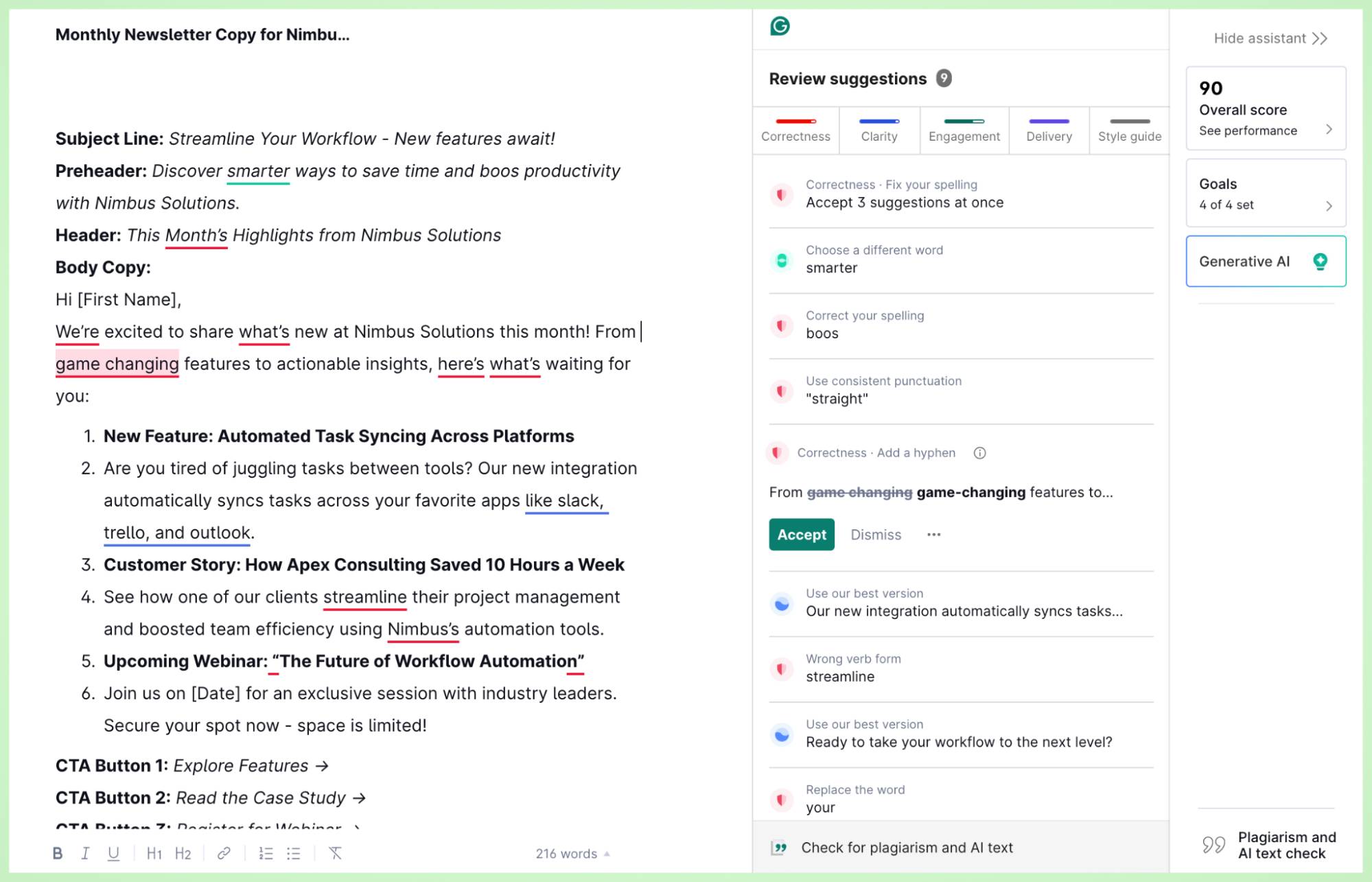Toggle bulleted list formatting
This screenshot has height=882, width=1372.
point(294,853)
